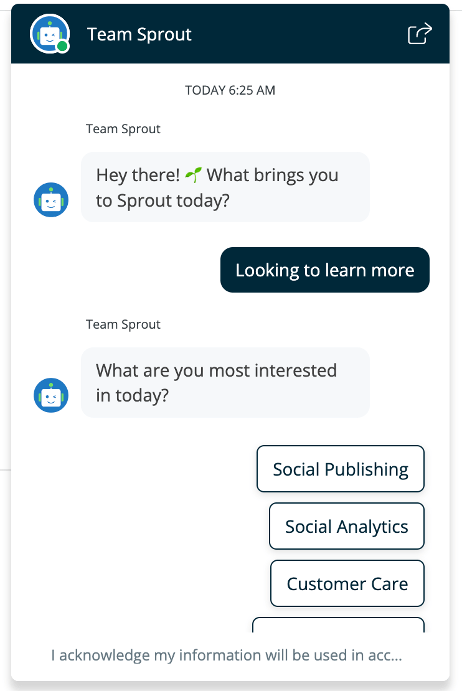Click the bot avatar beside the greeting message
The width and height of the screenshot is (462, 692).
pos(51,199)
